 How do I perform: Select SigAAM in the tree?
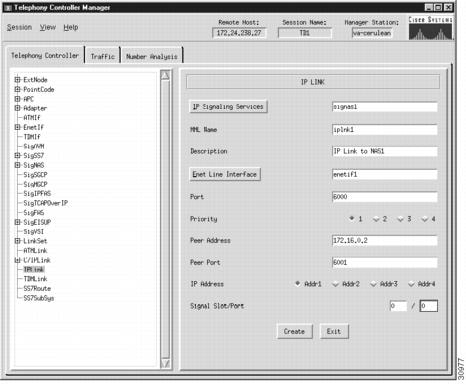(x=34, y=146)
